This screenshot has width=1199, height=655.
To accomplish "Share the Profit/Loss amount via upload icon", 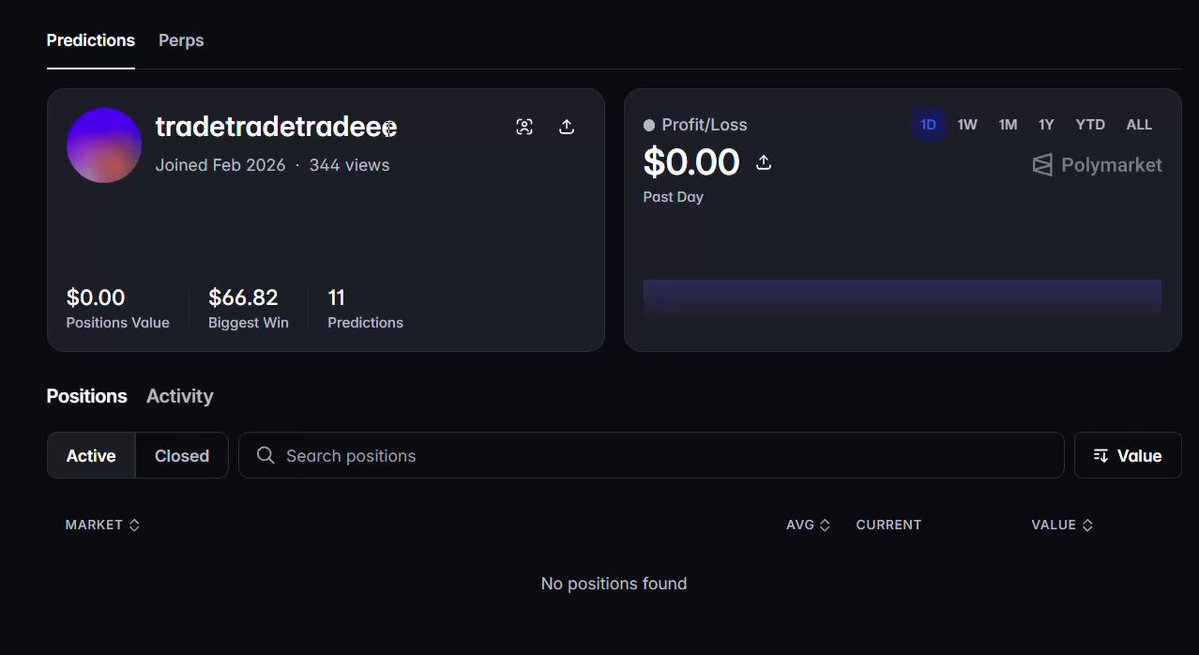I will (763, 162).
